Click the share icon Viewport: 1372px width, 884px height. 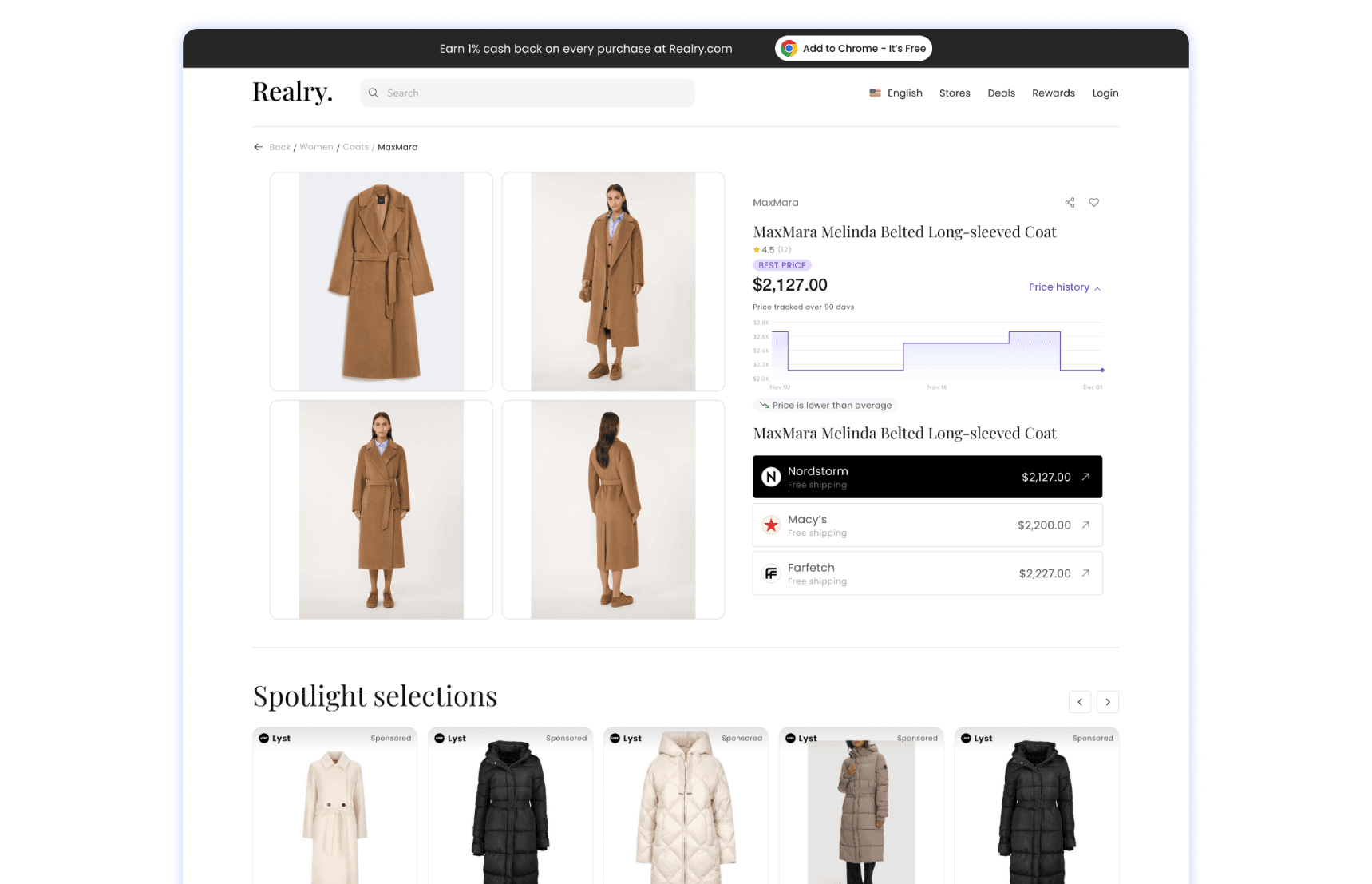(x=1070, y=203)
